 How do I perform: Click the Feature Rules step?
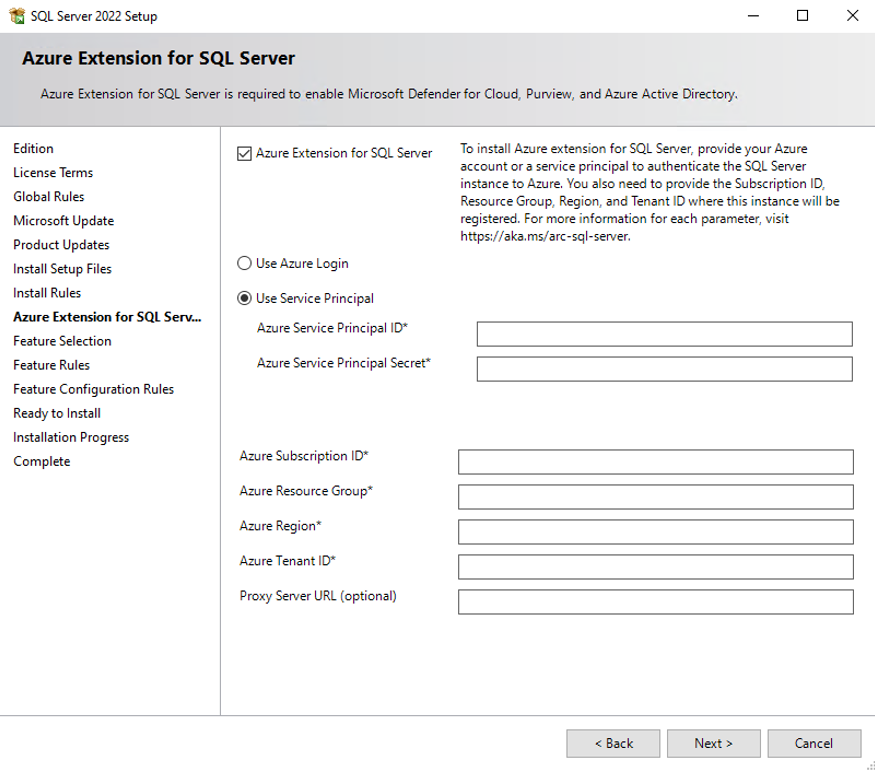click(x=51, y=365)
